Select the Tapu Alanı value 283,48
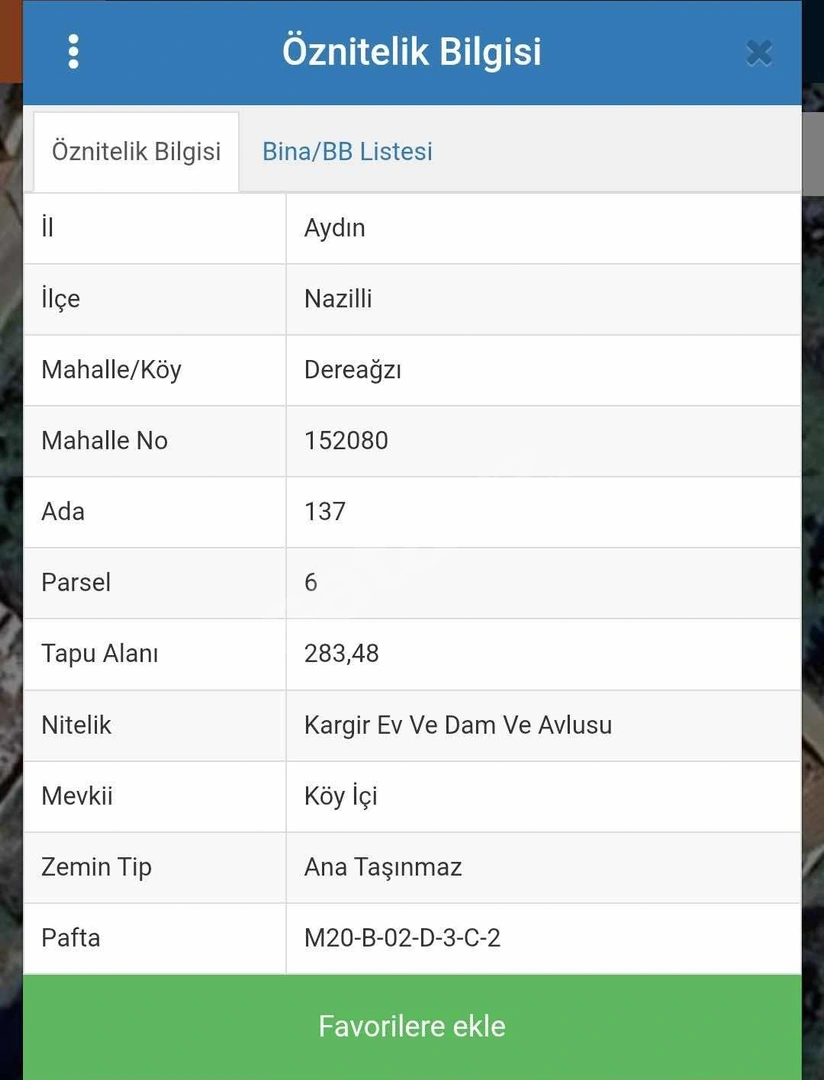Screen dimensions: 824x1080 342,654
